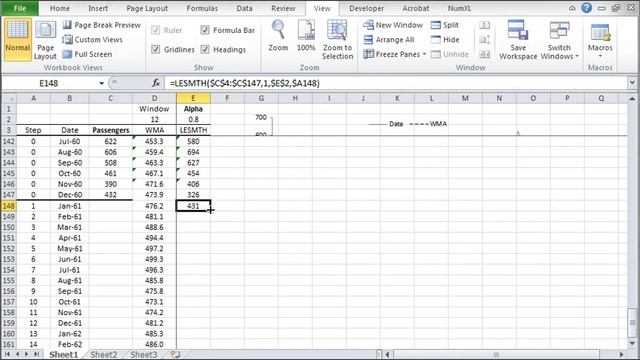Select WMA value 476.2 cell
Image resolution: width=640 pixels, height=360 pixels.
coord(154,206)
